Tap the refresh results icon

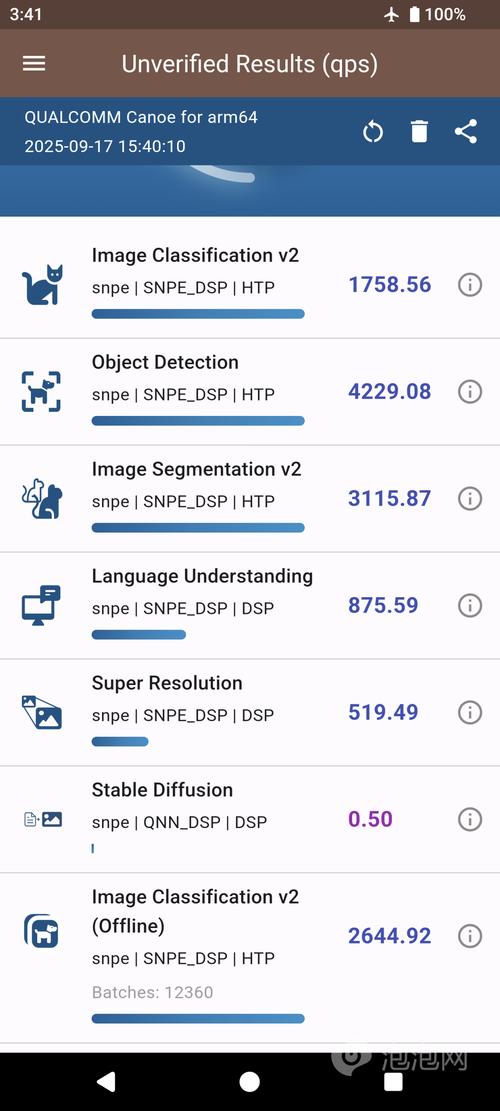(373, 132)
